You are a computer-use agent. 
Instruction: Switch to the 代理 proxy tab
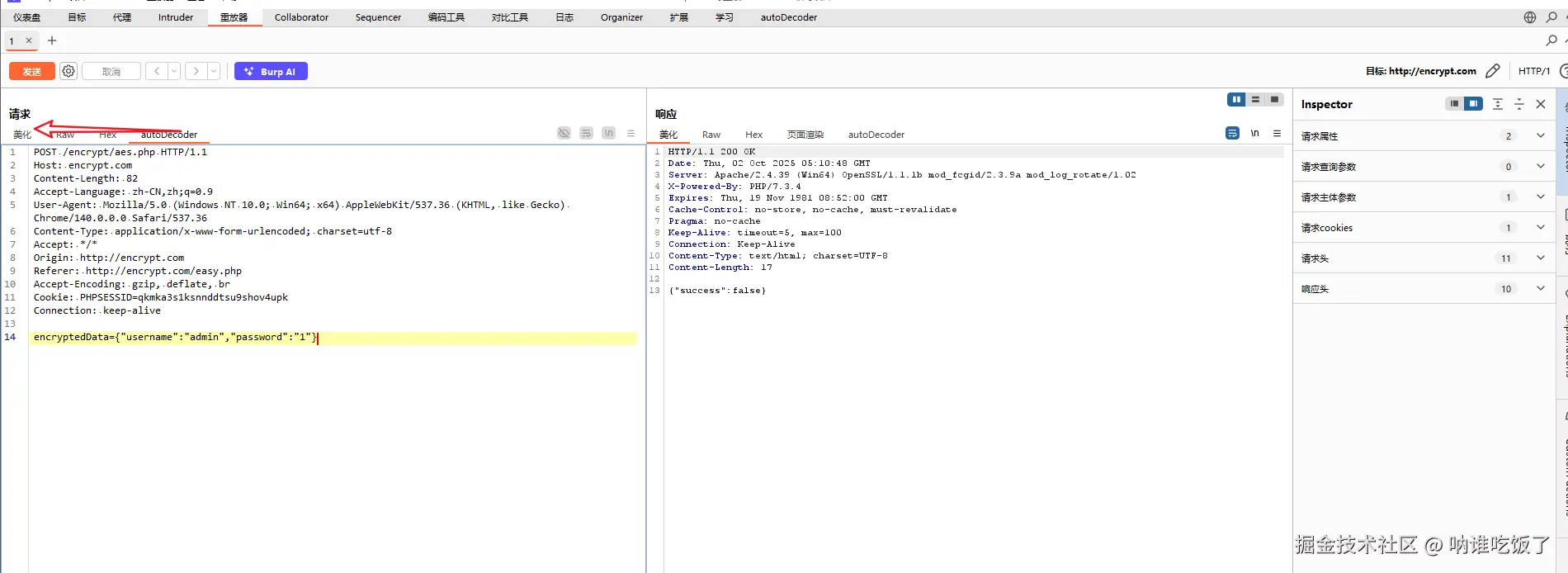pos(122,17)
